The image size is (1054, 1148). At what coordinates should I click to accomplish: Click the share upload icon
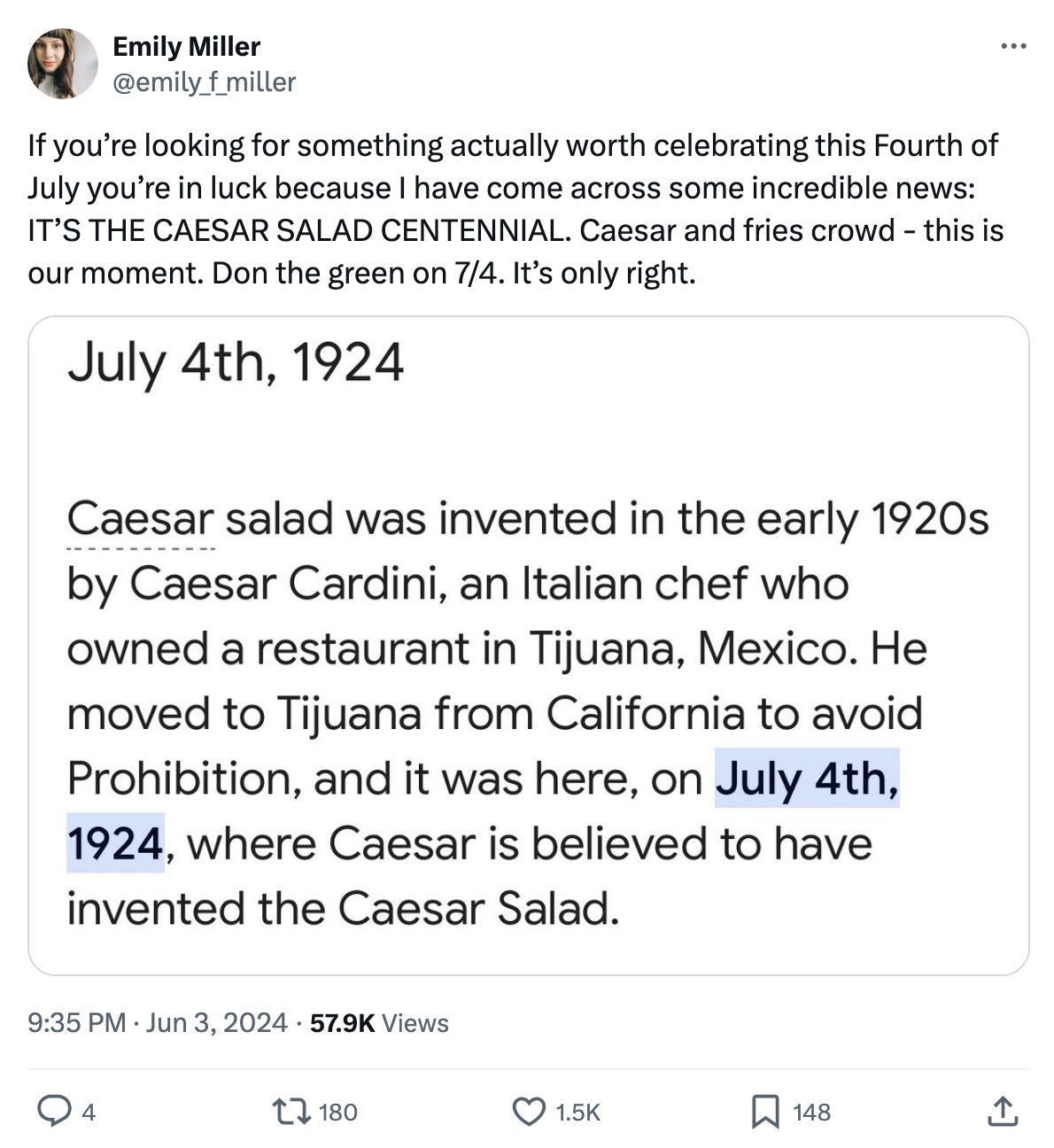point(1002,1111)
